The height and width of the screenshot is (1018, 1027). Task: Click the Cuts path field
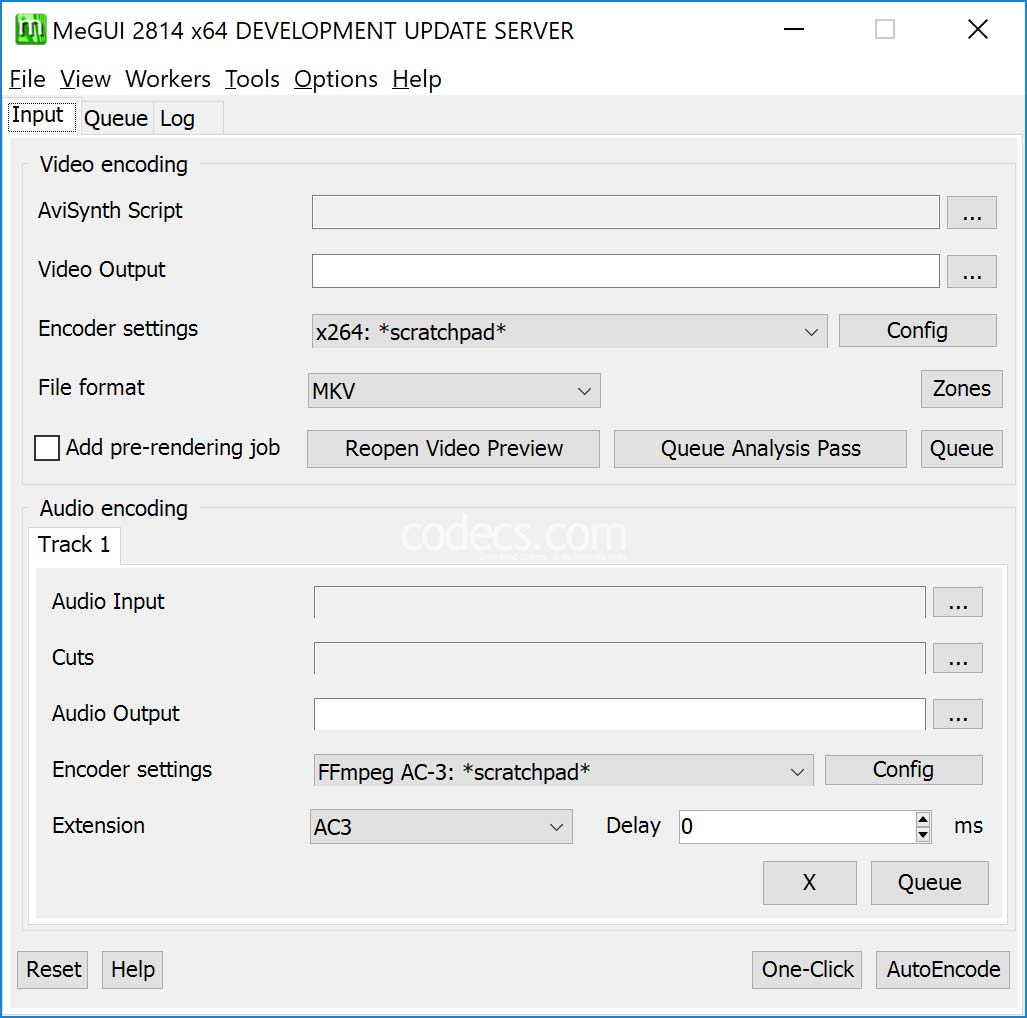point(620,658)
